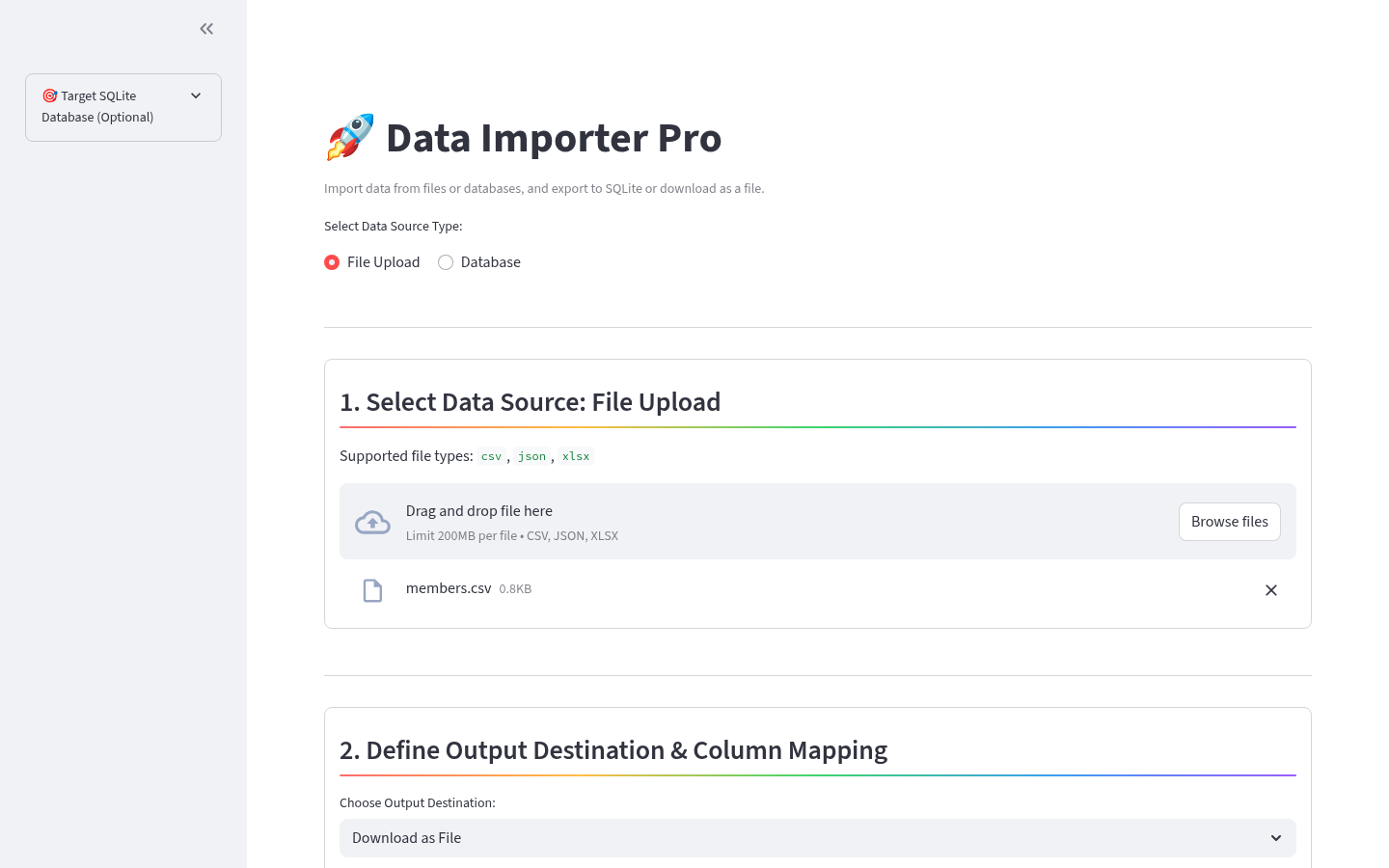
Task: Click the 2. Define Output Destination heading
Action: coord(613,750)
